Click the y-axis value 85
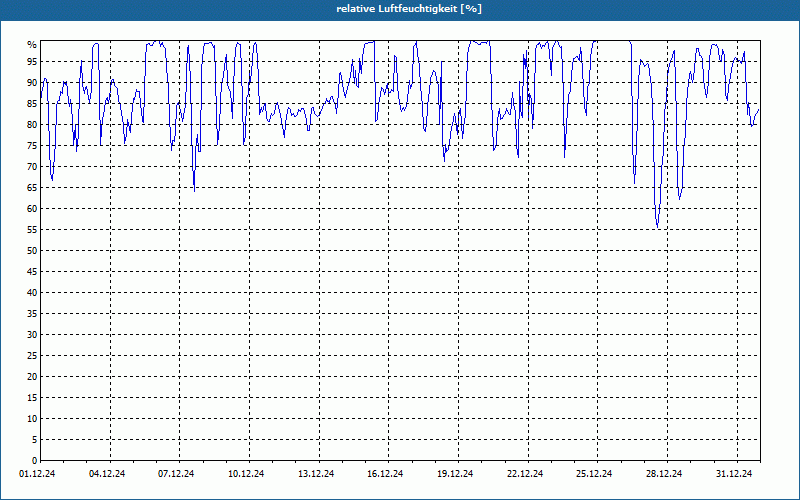 click(x=32, y=104)
